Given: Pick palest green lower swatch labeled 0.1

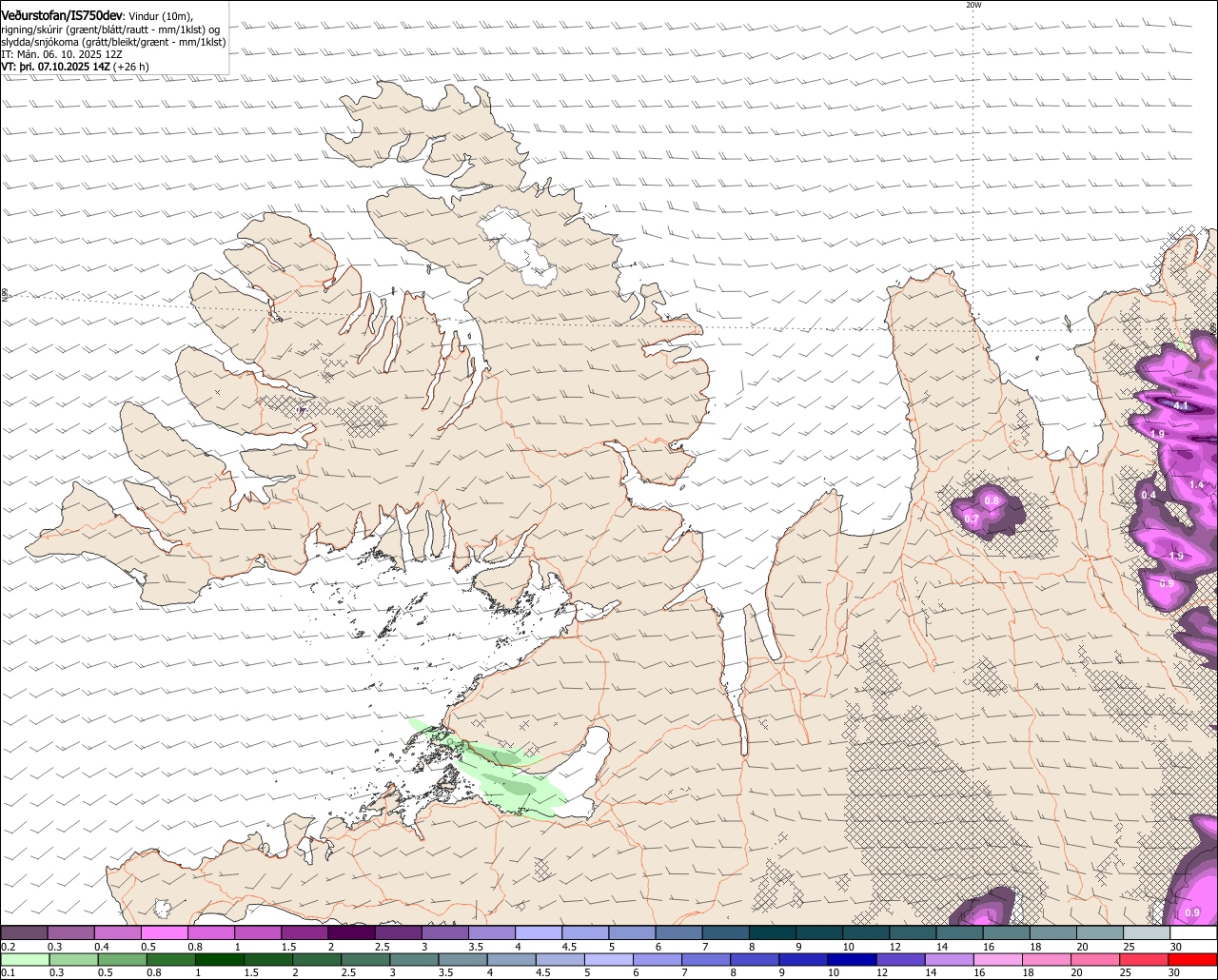Looking at the screenshot, I should pyautogui.click(x=24, y=959).
